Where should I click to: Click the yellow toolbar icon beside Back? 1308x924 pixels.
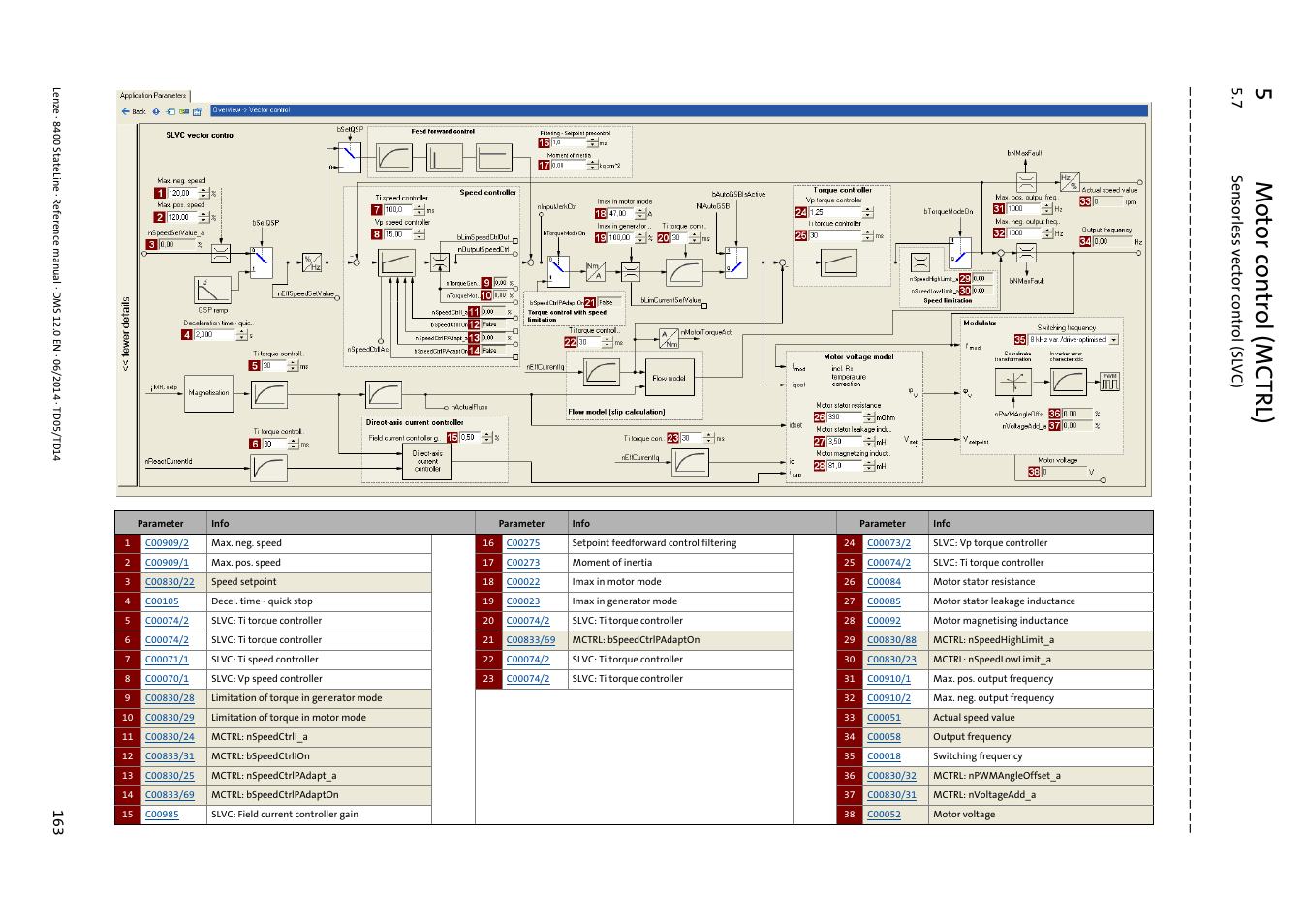point(183,111)
